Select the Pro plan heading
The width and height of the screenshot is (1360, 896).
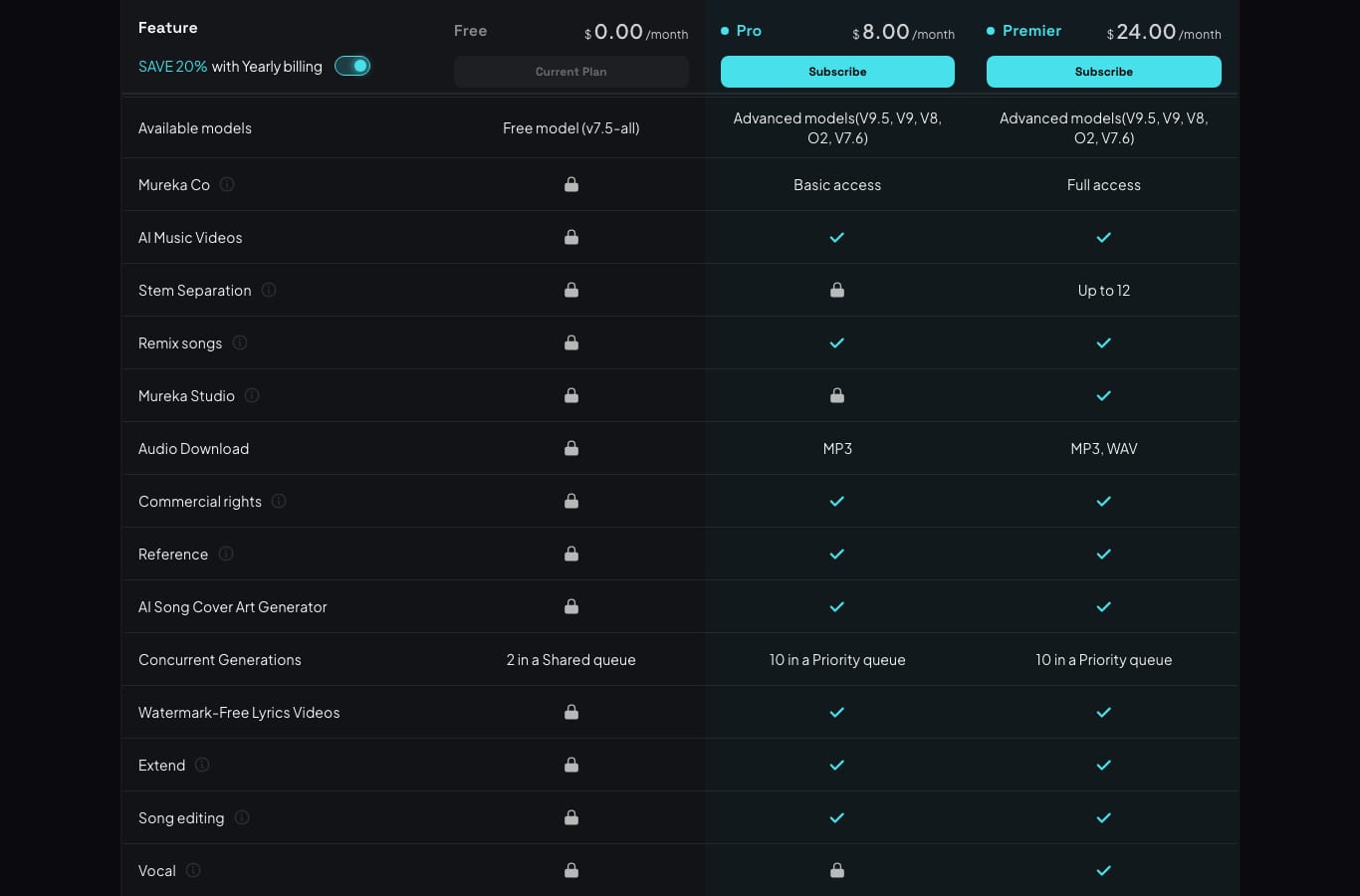[x=749, y=31]
